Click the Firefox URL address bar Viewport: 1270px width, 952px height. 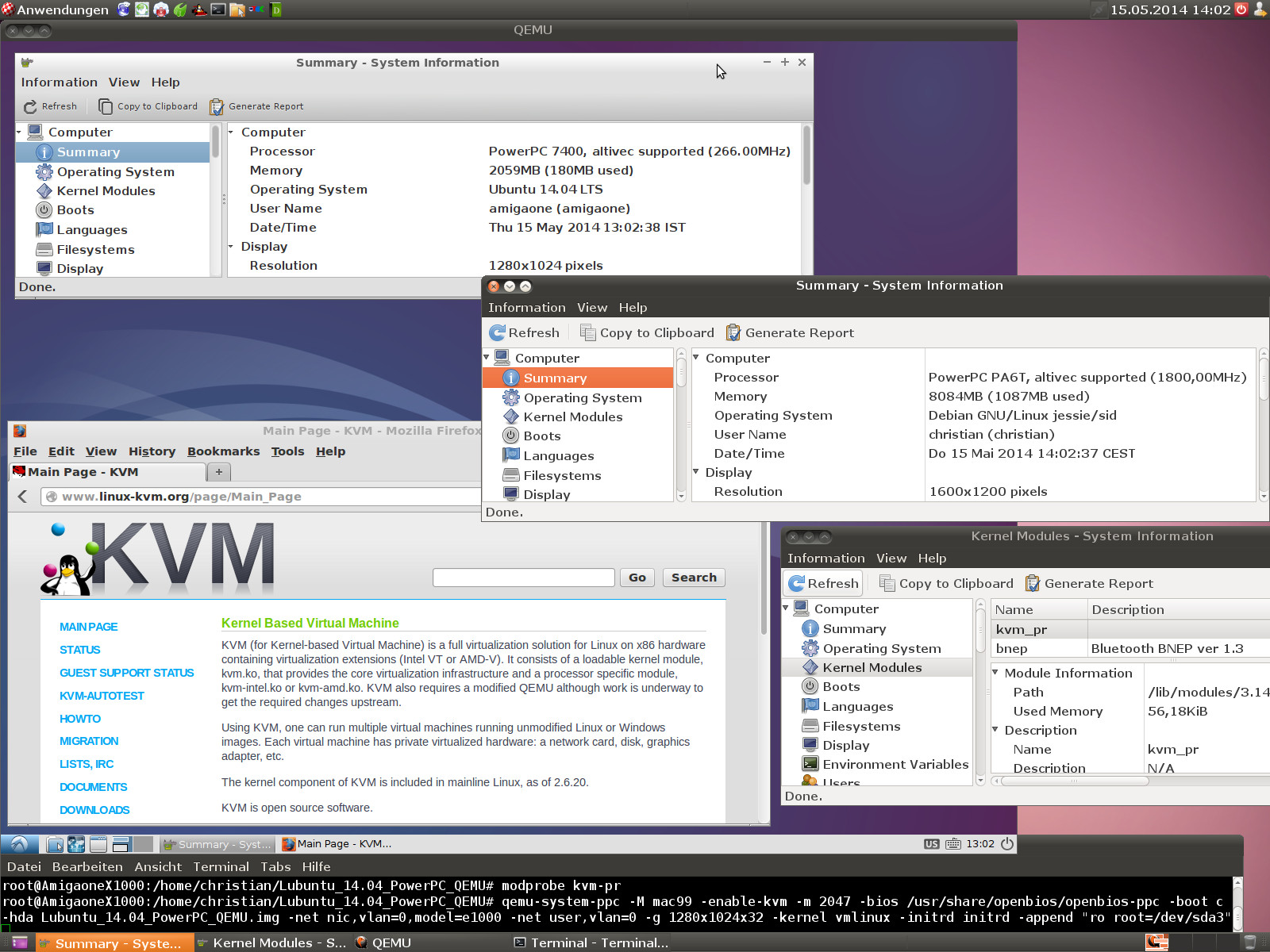pyautogui.click(x=262, y=497)
